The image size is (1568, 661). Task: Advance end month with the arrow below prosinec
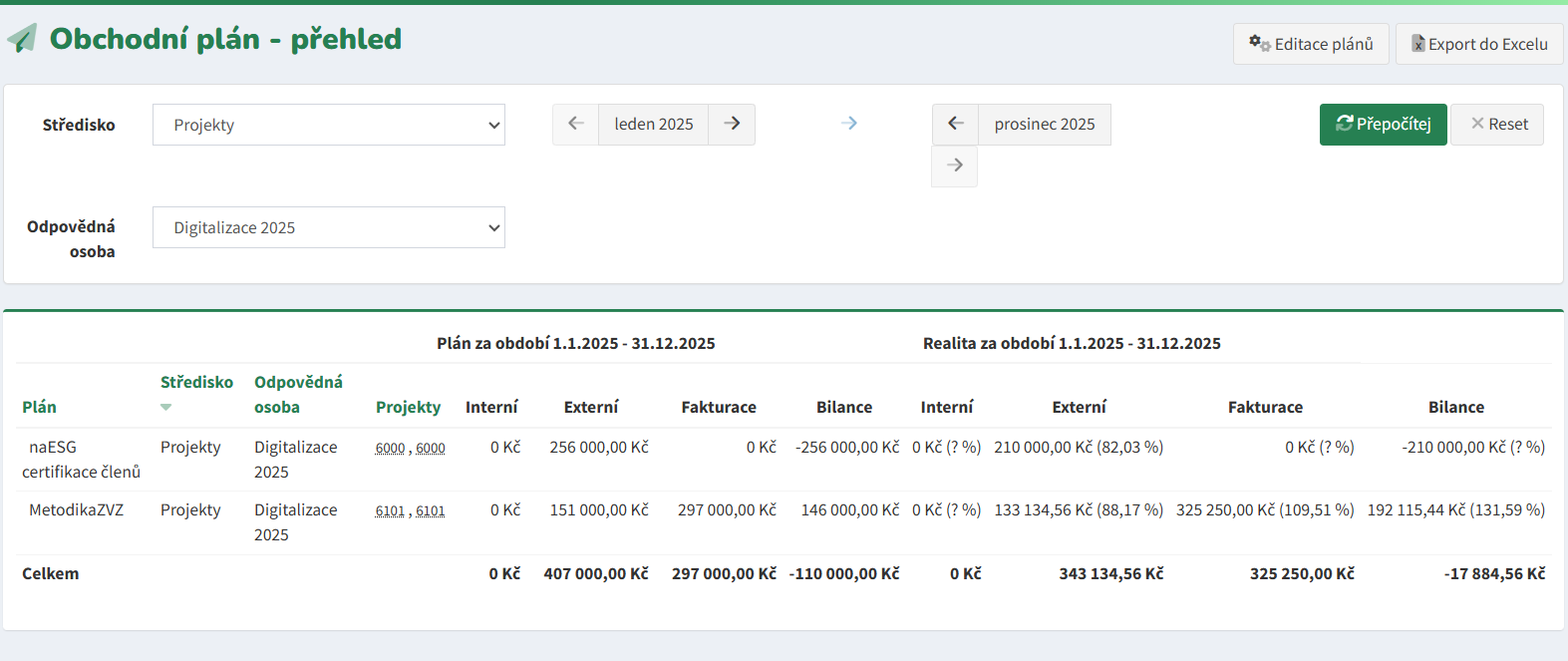955,165
